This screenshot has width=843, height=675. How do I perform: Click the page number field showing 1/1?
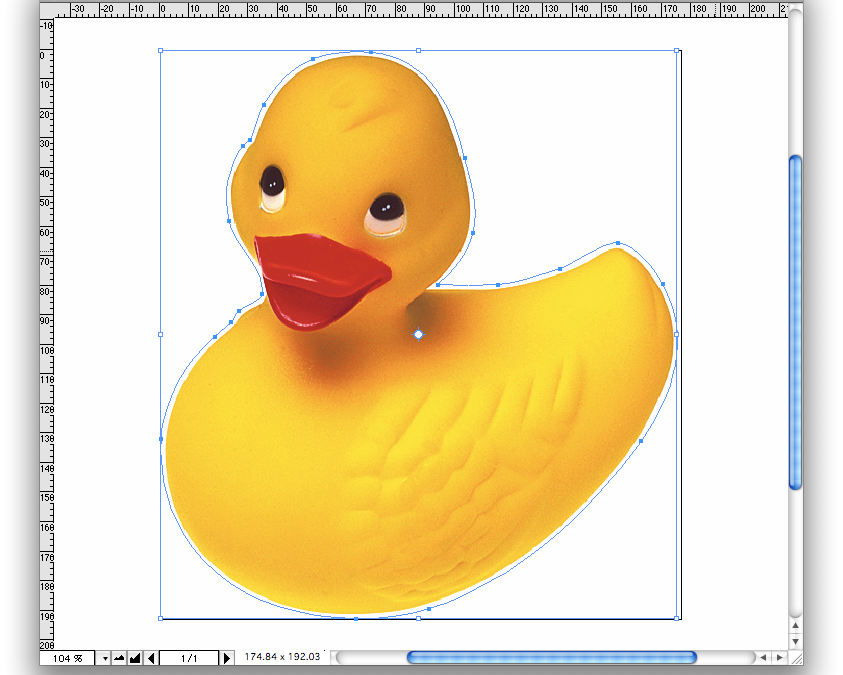click(x=188, y=658)
